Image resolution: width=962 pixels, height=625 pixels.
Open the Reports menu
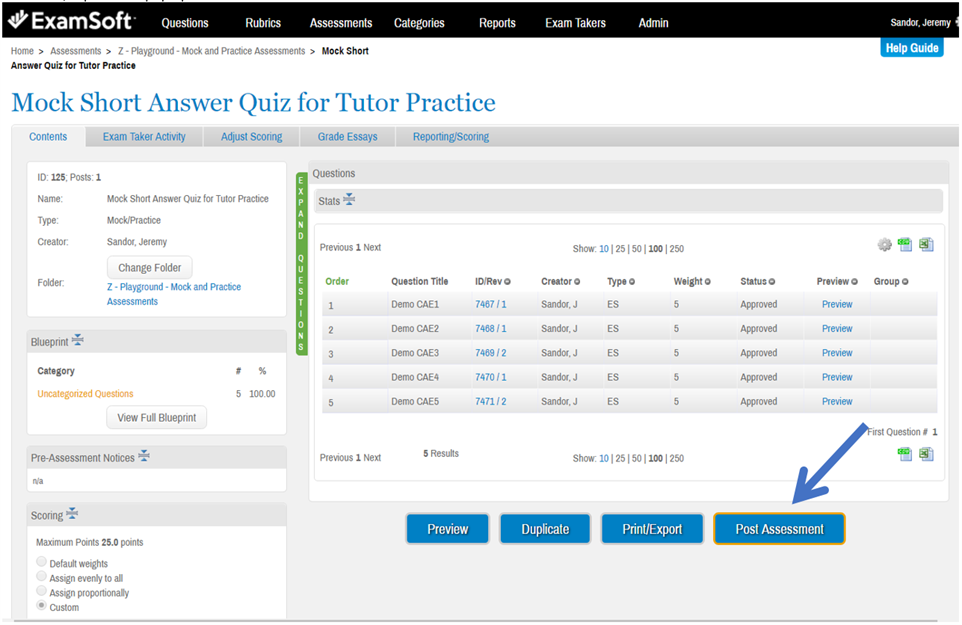tap(497, 23)
